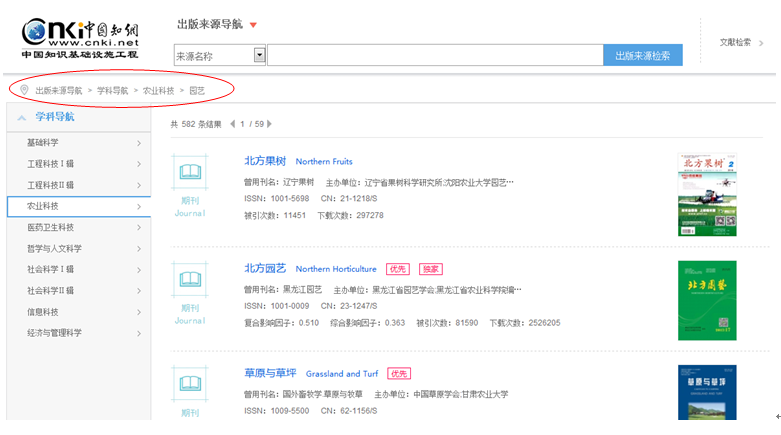
Task: Click the CNKI logo
Action: point(80,38)
